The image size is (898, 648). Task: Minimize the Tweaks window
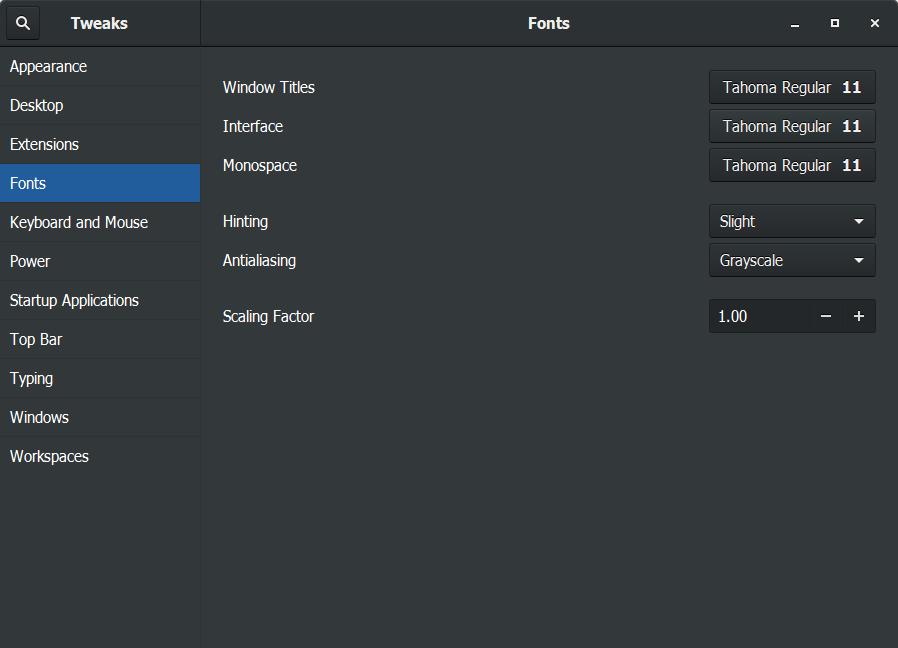(x=795, y=23)
